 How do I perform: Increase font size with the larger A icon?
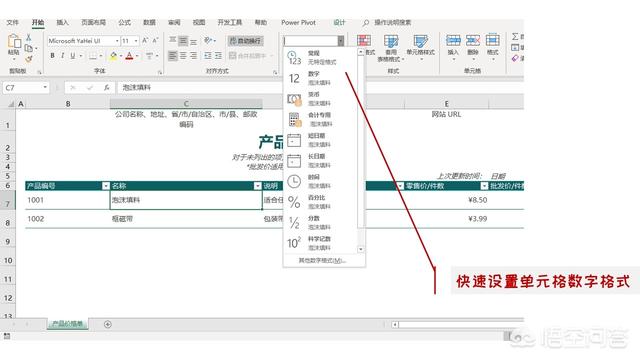pyautogui.click(x=145, y=40)
